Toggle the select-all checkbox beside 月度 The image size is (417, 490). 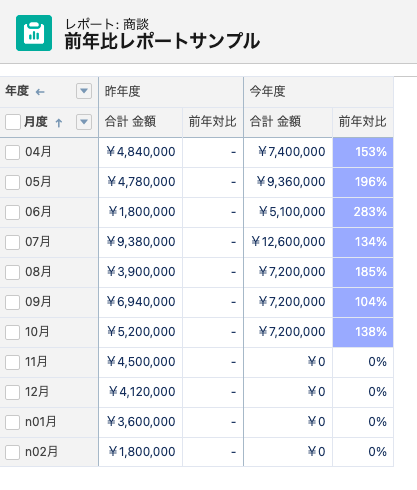pyautogui.click(x=13, y=122)
